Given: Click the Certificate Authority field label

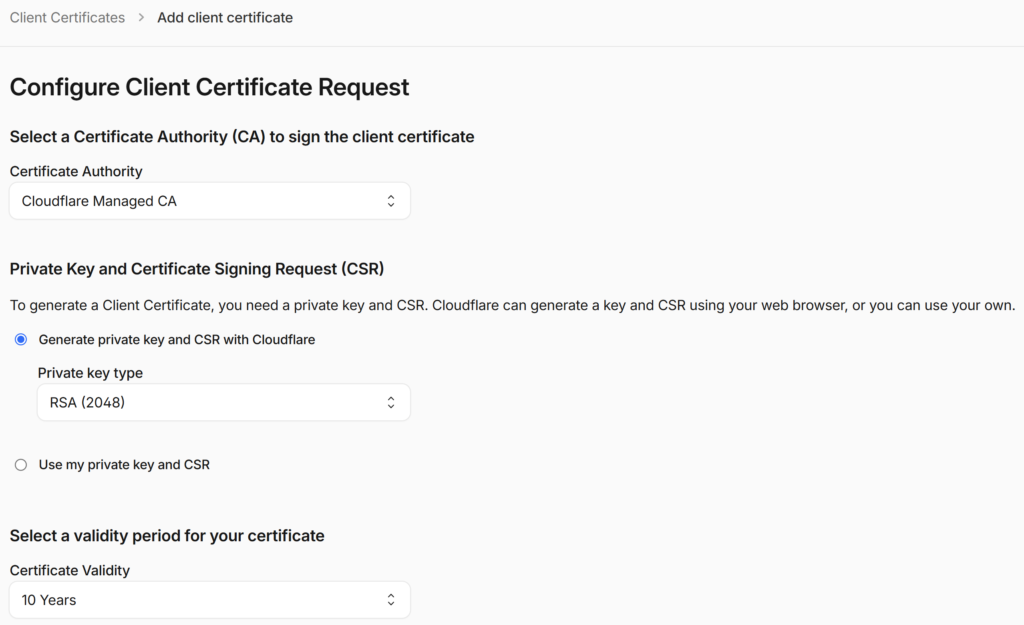Looking at the screenshot, I should [76, 172].
